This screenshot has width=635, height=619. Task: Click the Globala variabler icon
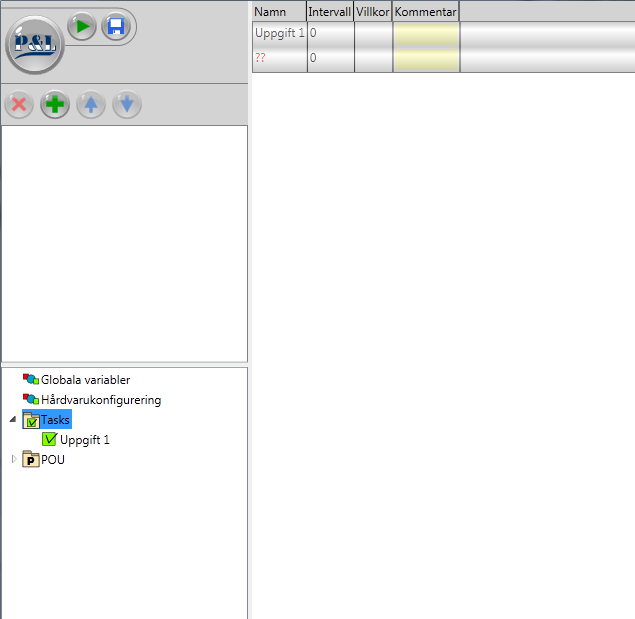(31, 380)
